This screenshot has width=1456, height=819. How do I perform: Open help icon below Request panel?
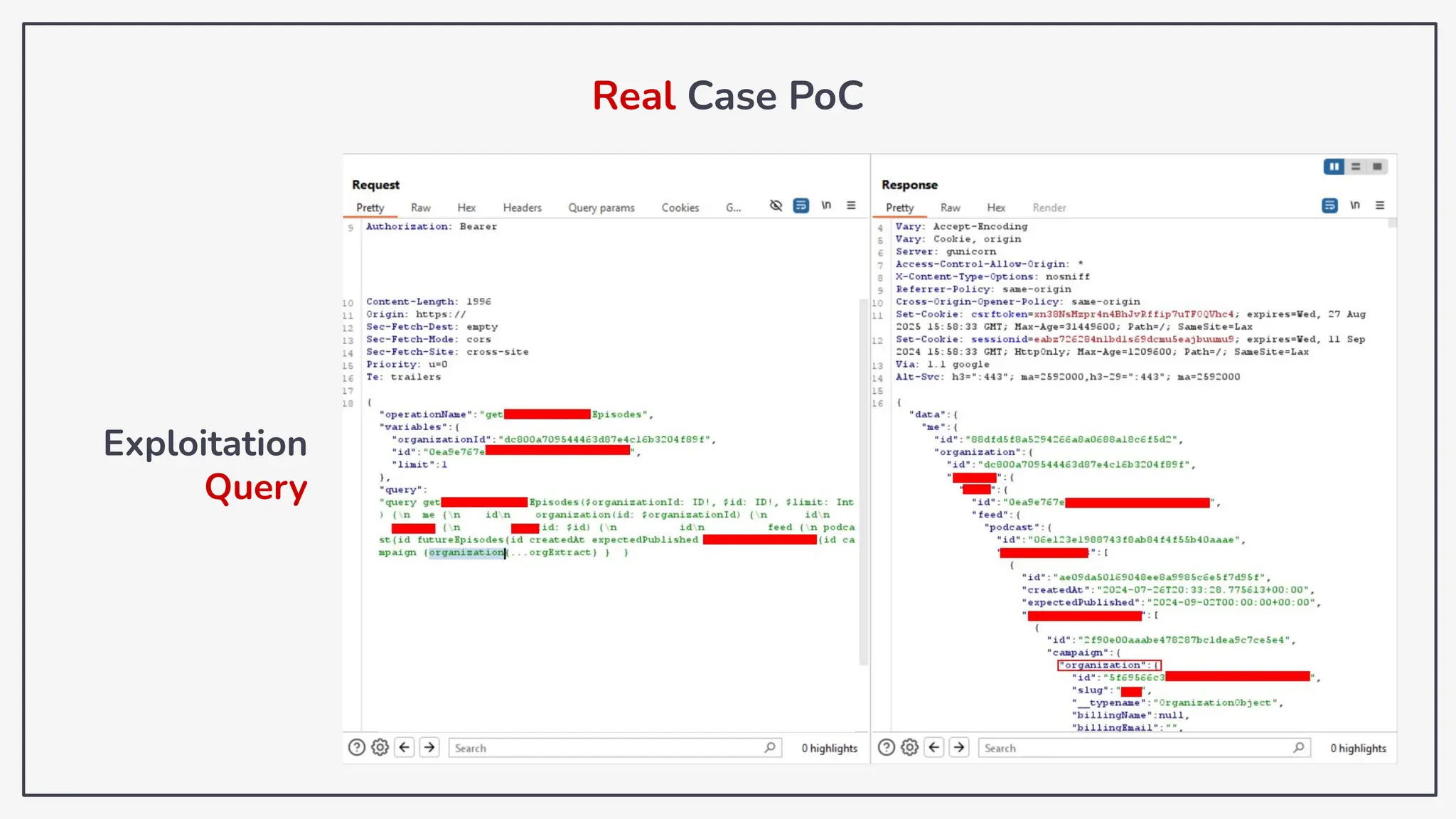(x=357, y=747)
